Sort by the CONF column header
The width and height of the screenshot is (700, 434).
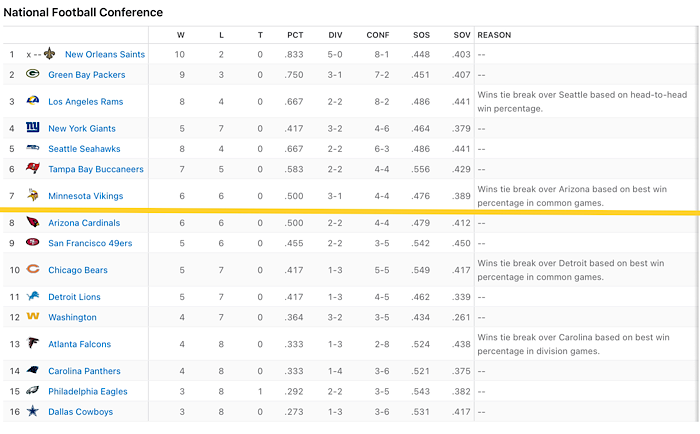[x=378, y=35]
